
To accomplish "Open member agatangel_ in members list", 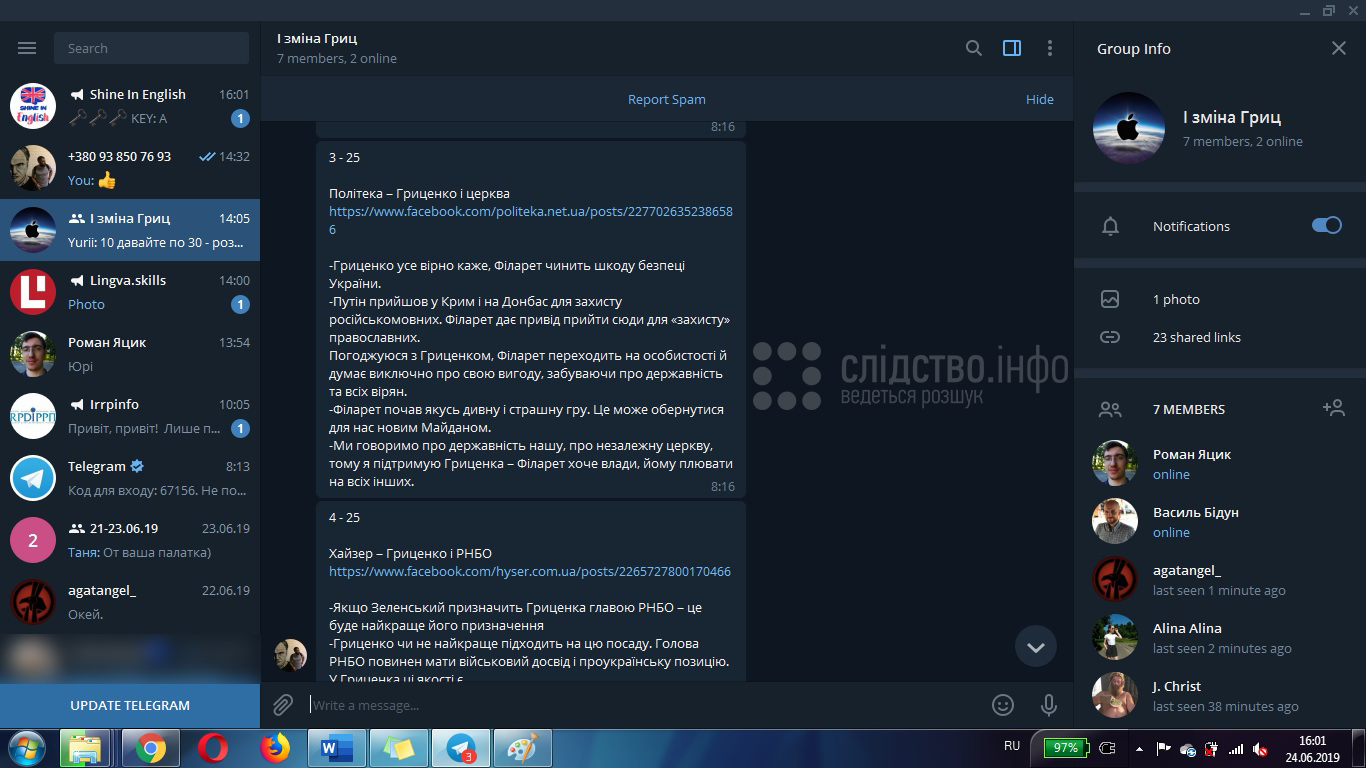I will [x=1220, y=579].
